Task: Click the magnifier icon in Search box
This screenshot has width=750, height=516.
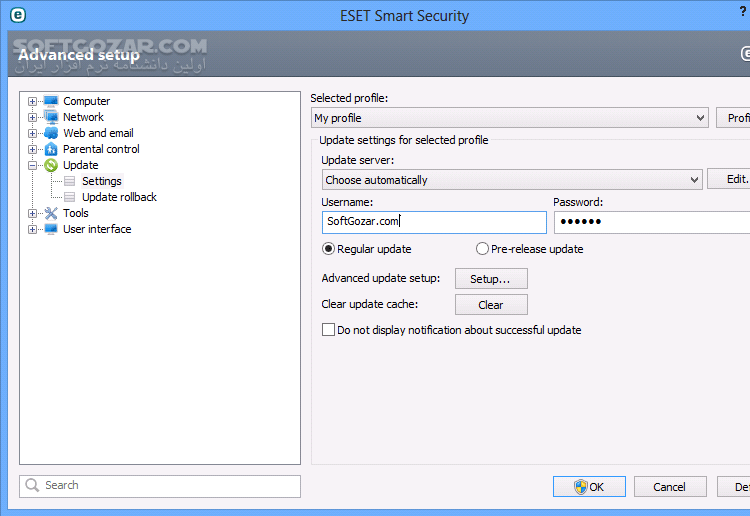Action: (32, 485)
